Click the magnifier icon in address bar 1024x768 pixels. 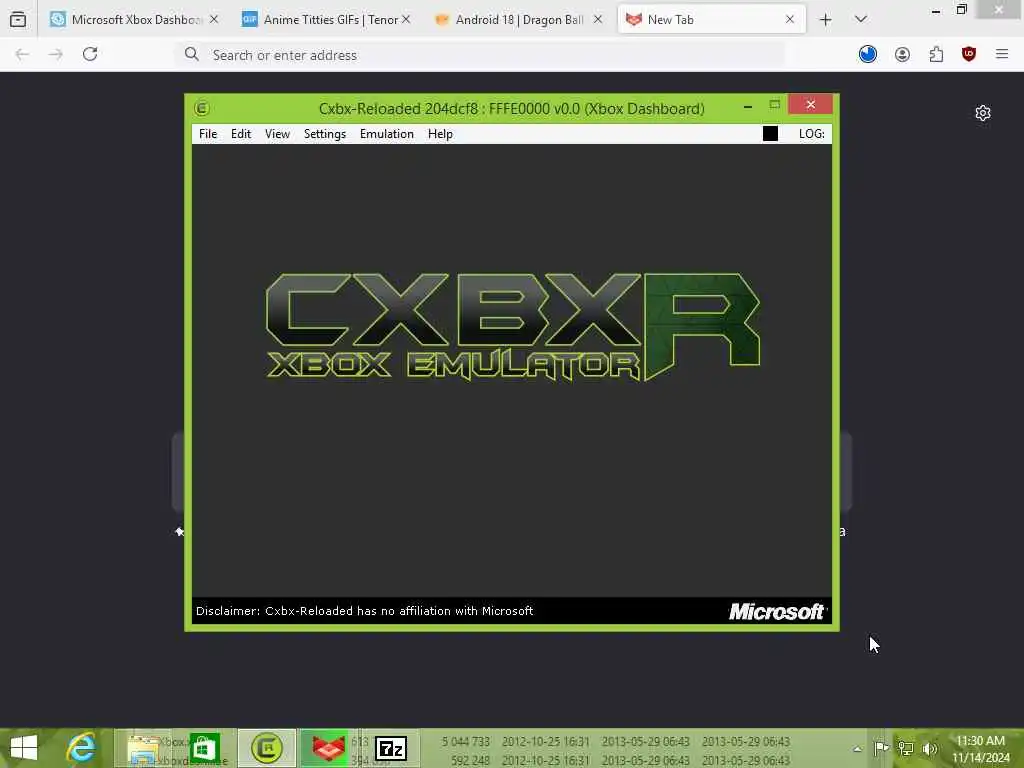pos(191,54)
